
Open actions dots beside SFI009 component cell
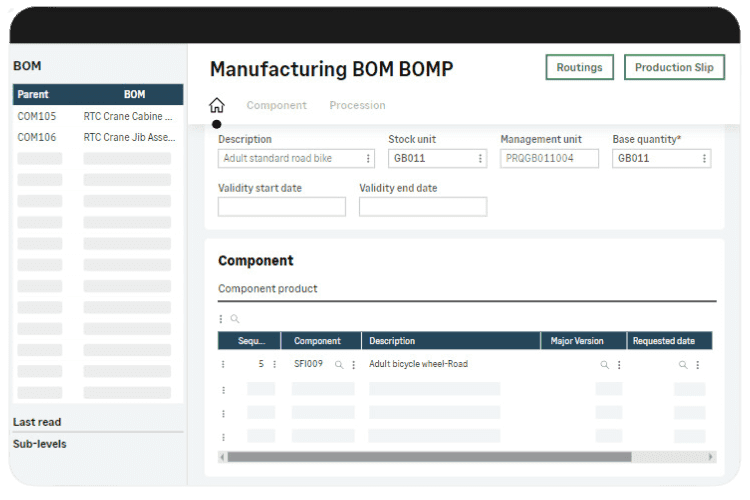(x=352, y=365)
